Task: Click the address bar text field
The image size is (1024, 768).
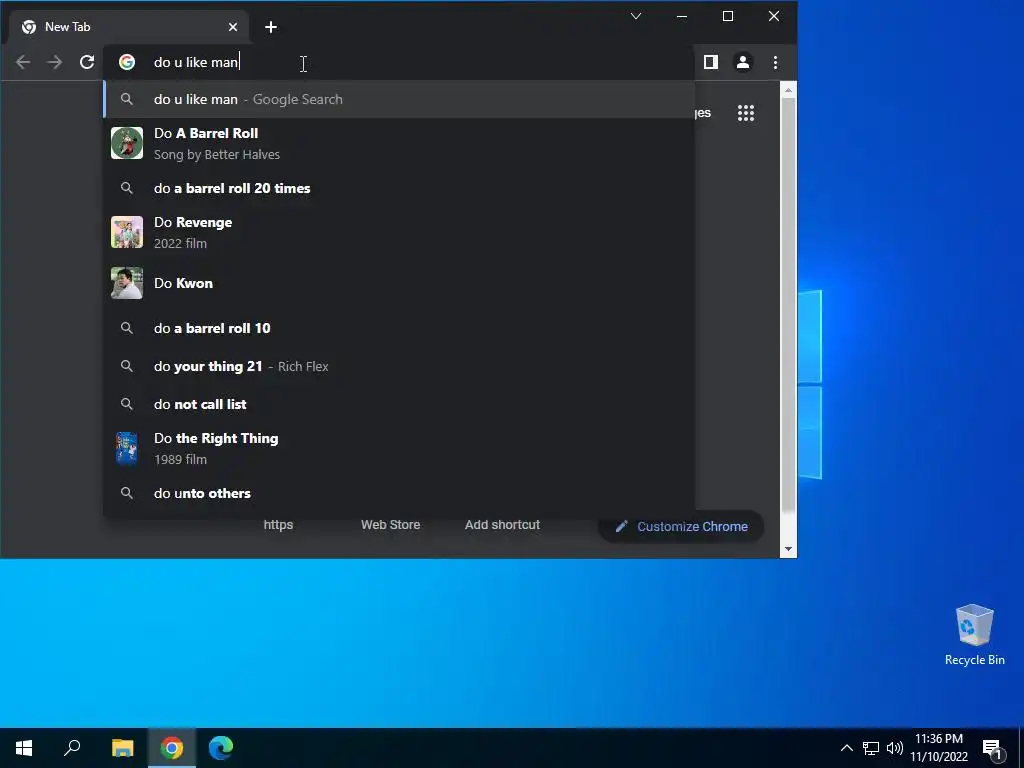Action: [398, 62]
